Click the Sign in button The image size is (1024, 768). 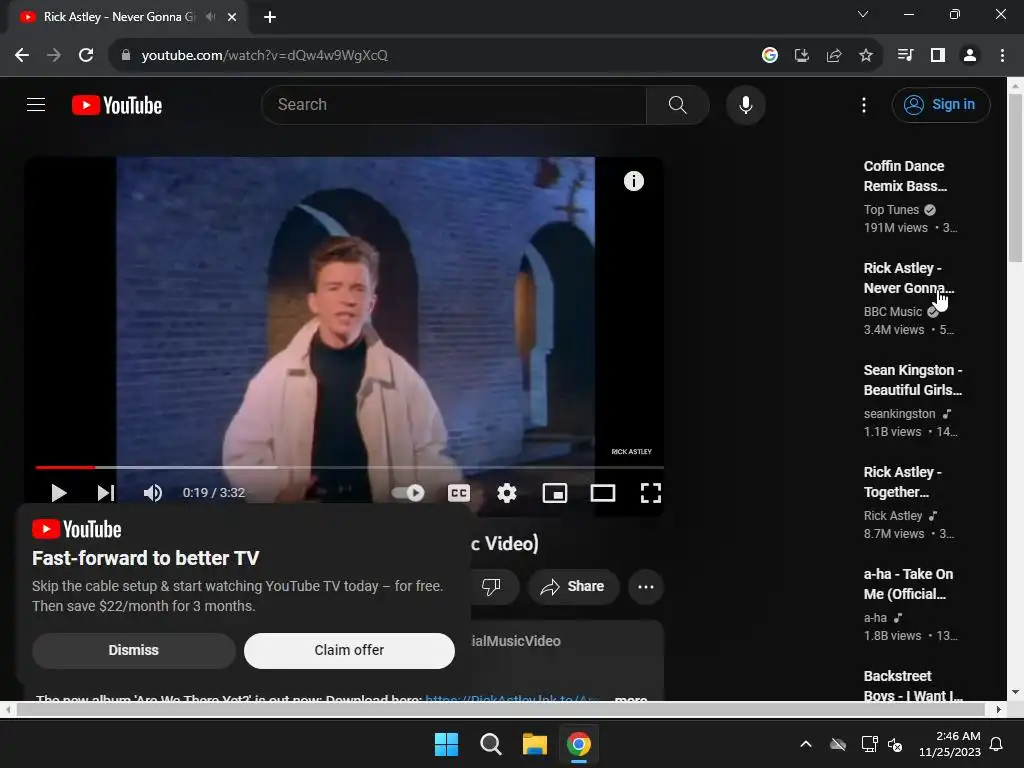[940, 104]
